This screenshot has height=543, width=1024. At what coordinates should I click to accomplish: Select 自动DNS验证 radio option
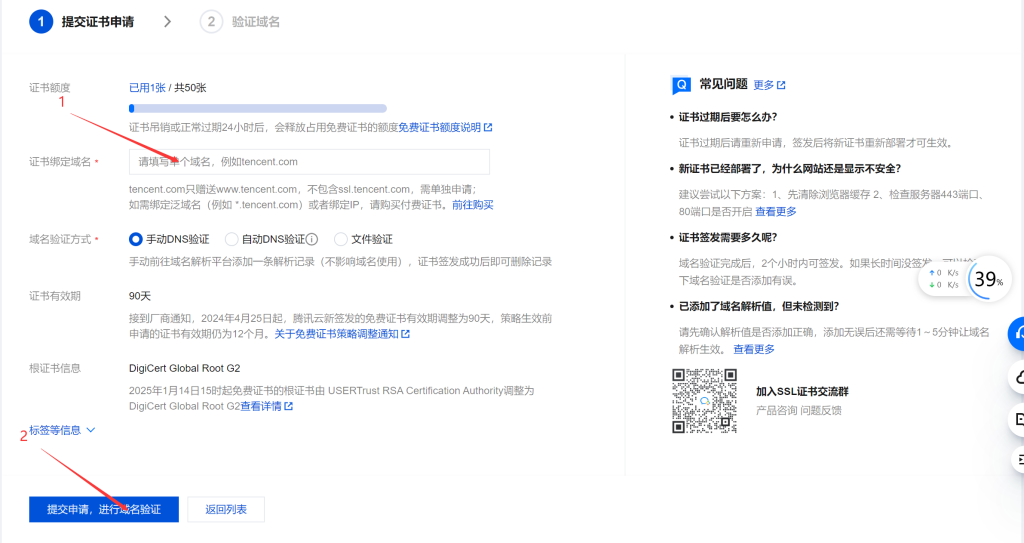point(232,240)
